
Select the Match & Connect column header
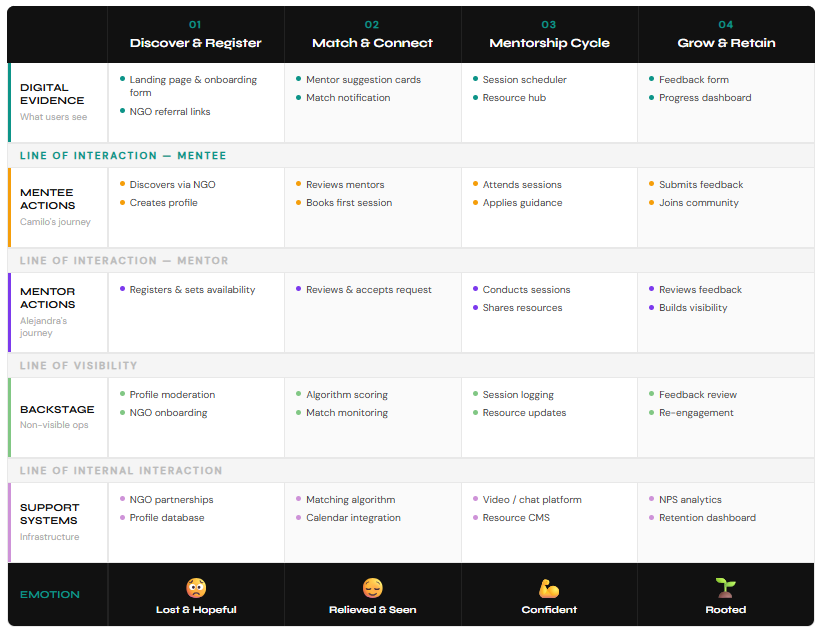coord(372,35)
